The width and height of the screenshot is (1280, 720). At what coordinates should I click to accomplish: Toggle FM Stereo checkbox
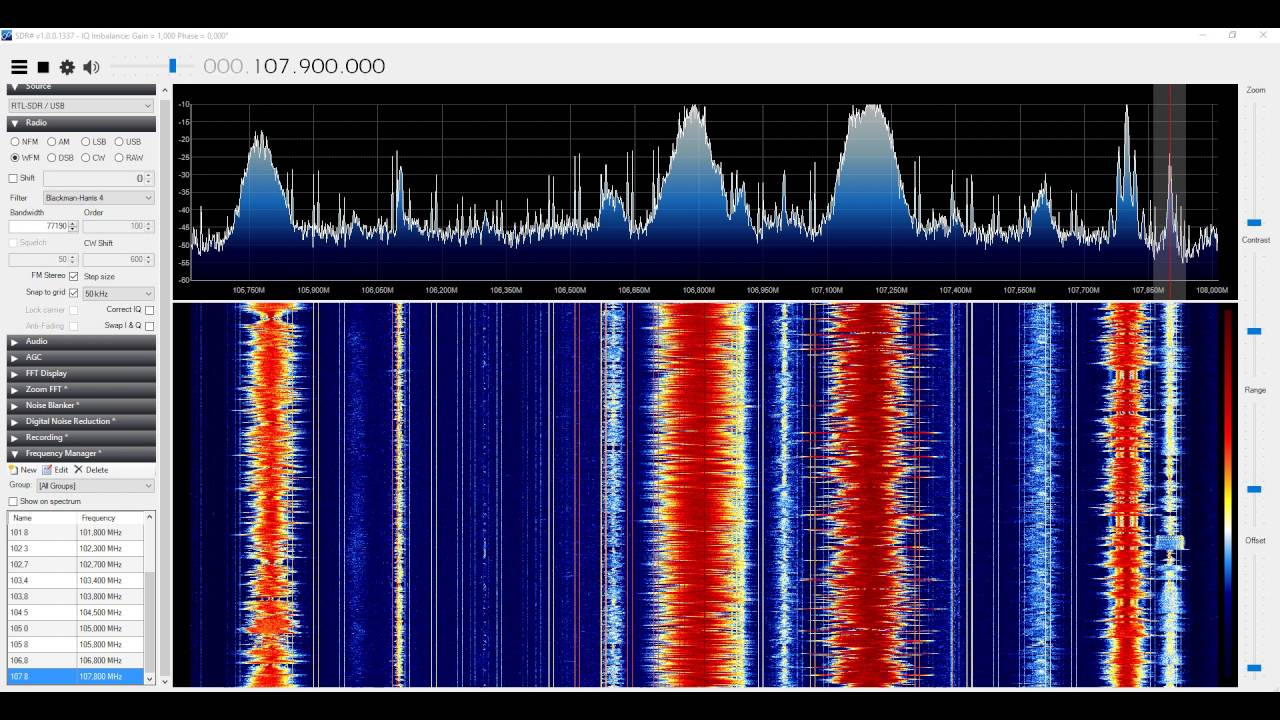[x=73, y=276]
